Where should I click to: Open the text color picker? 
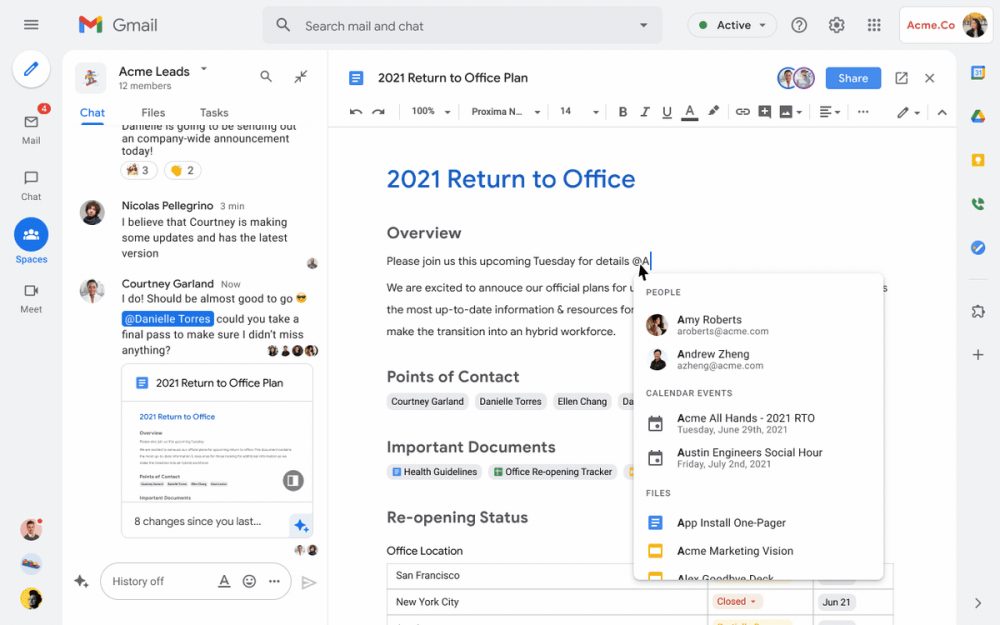click(690, 111)
